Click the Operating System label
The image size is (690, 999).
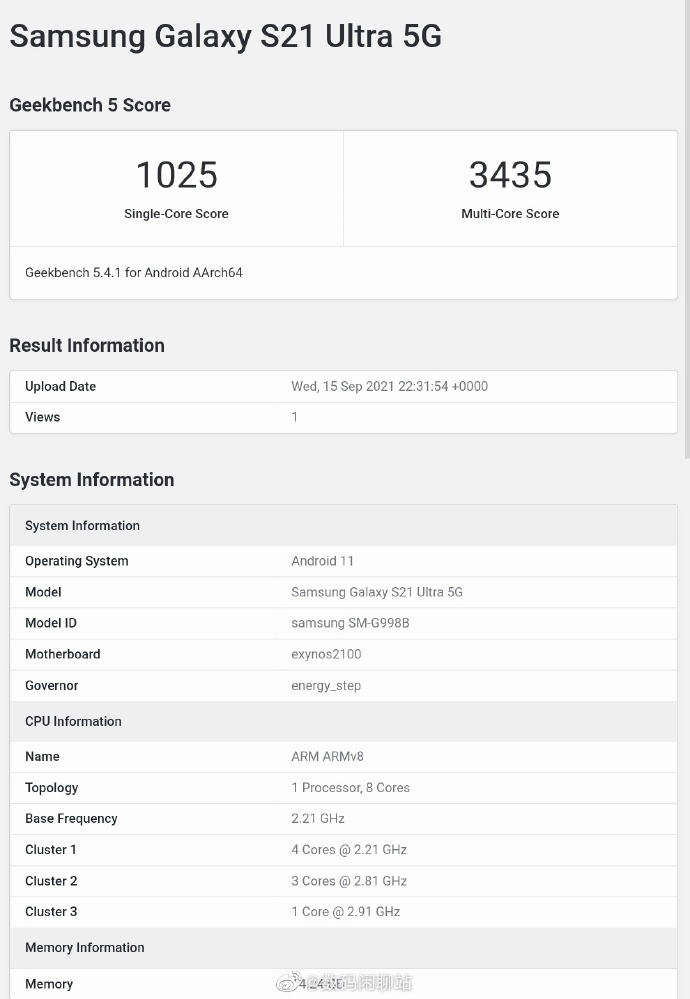click(x=76, y=561)
